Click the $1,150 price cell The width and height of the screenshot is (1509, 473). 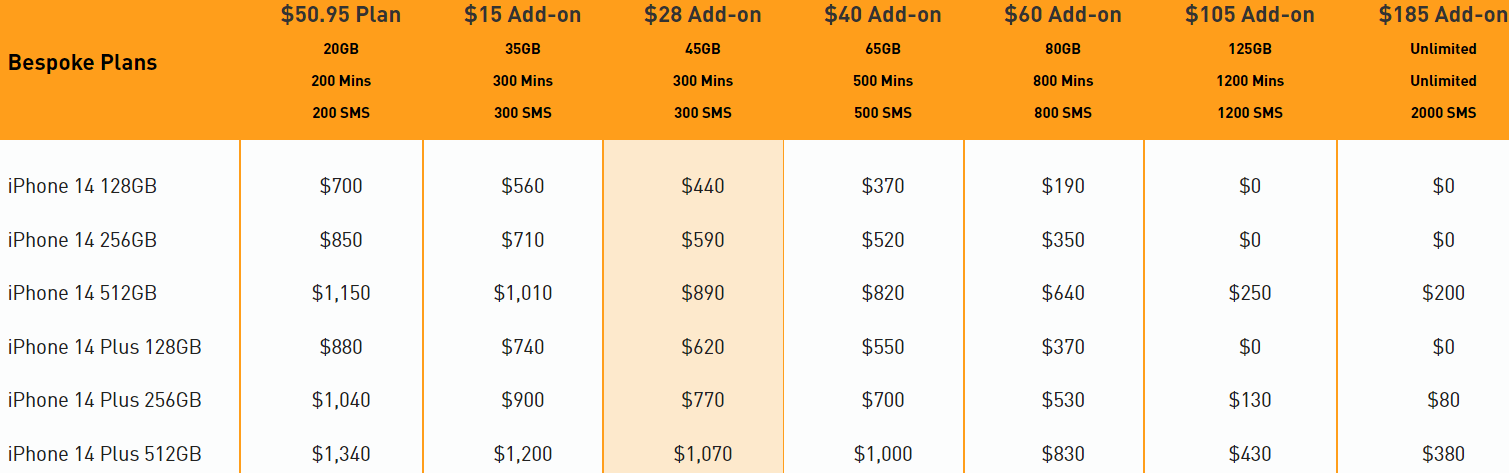click(341, 293)
